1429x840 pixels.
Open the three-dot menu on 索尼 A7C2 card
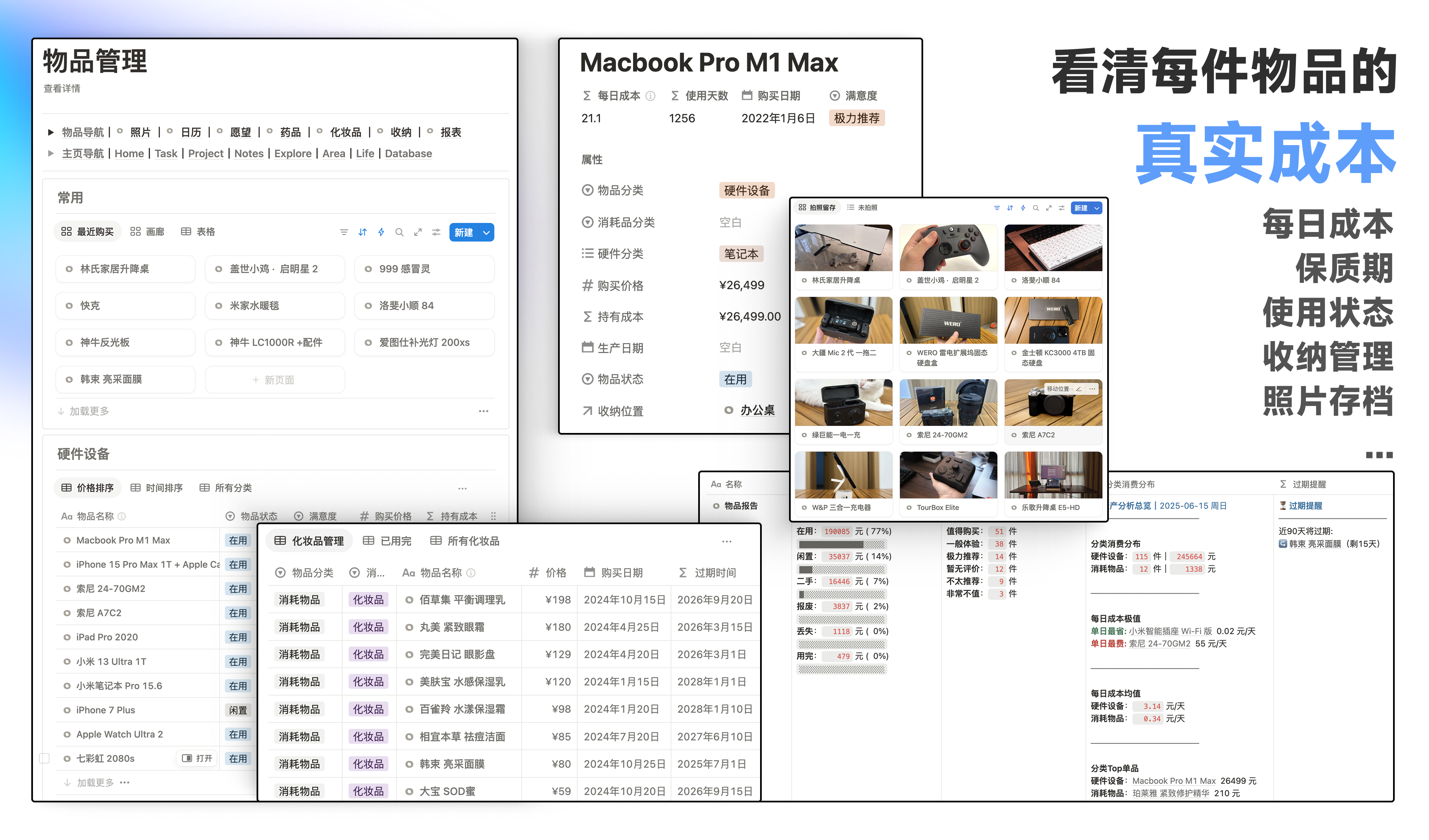1092,389
